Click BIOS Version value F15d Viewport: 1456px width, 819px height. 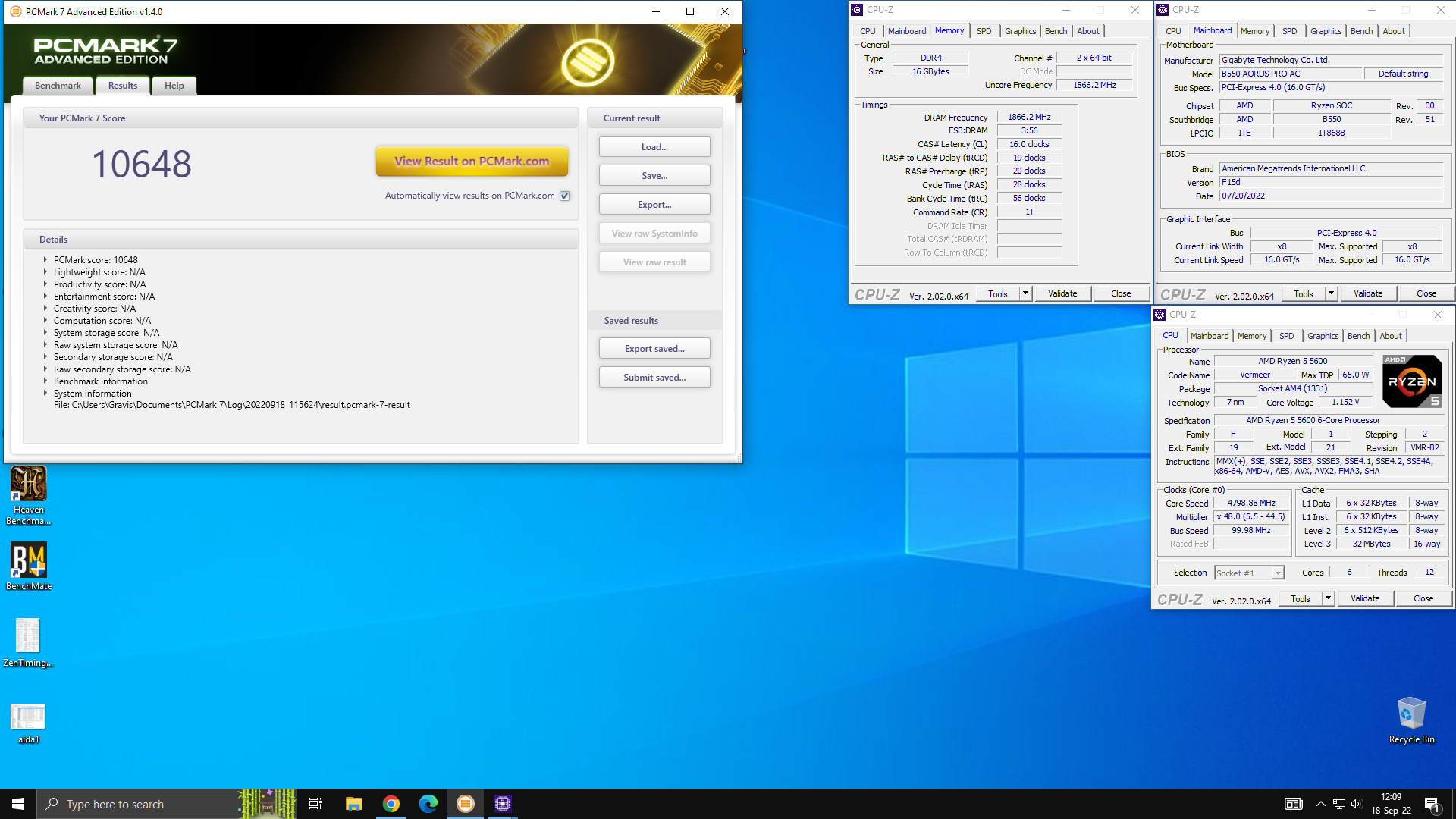pos(1331,182)
